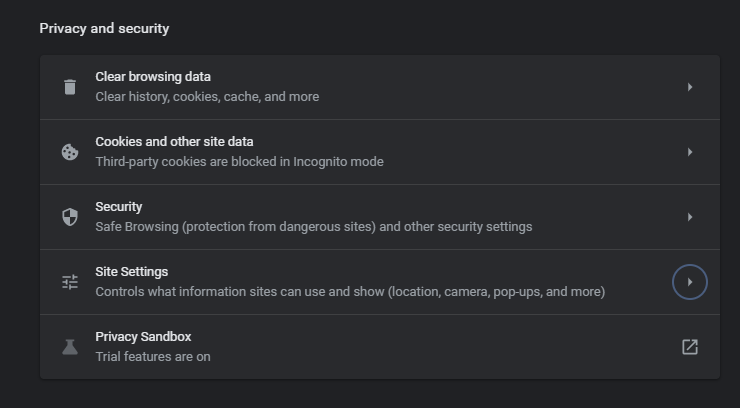The image size is (740, 408).
Task: Click the Privacy Sandbox flask icon
Action: 69,347
